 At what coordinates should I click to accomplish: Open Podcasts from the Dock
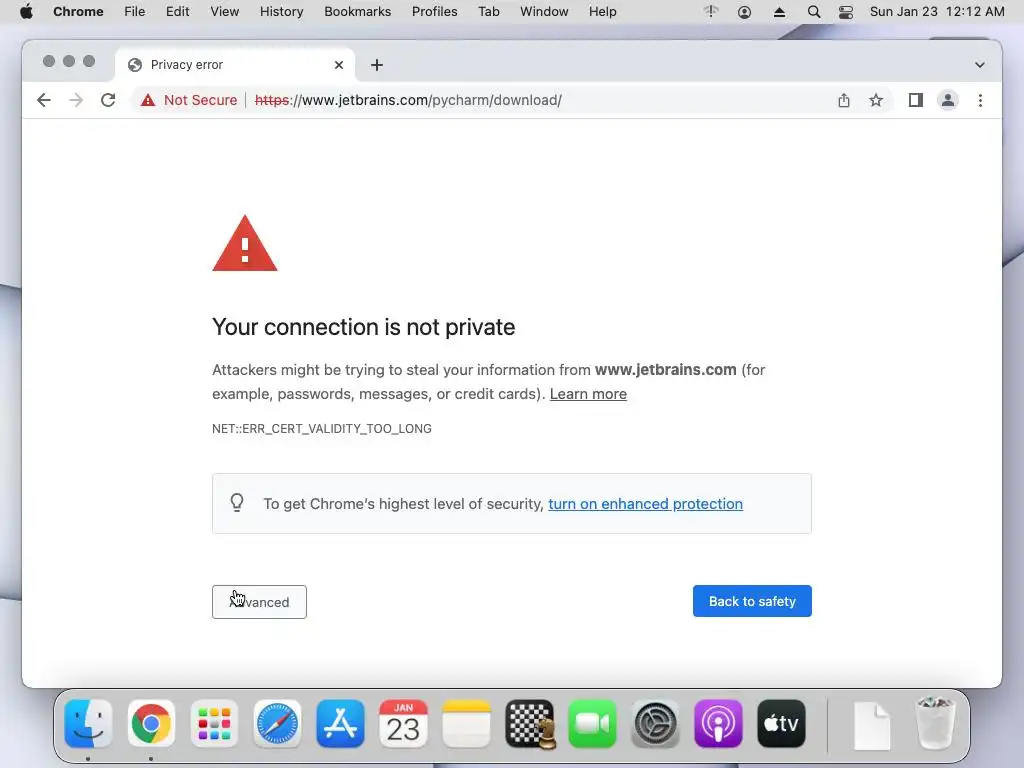tap(718, 724)
